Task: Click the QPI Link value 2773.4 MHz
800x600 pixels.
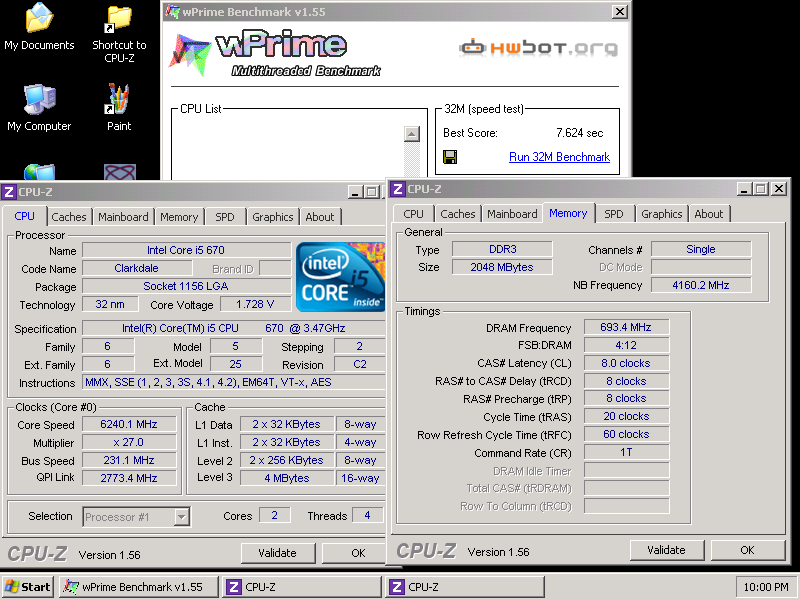Action: [x=129, y=478]
